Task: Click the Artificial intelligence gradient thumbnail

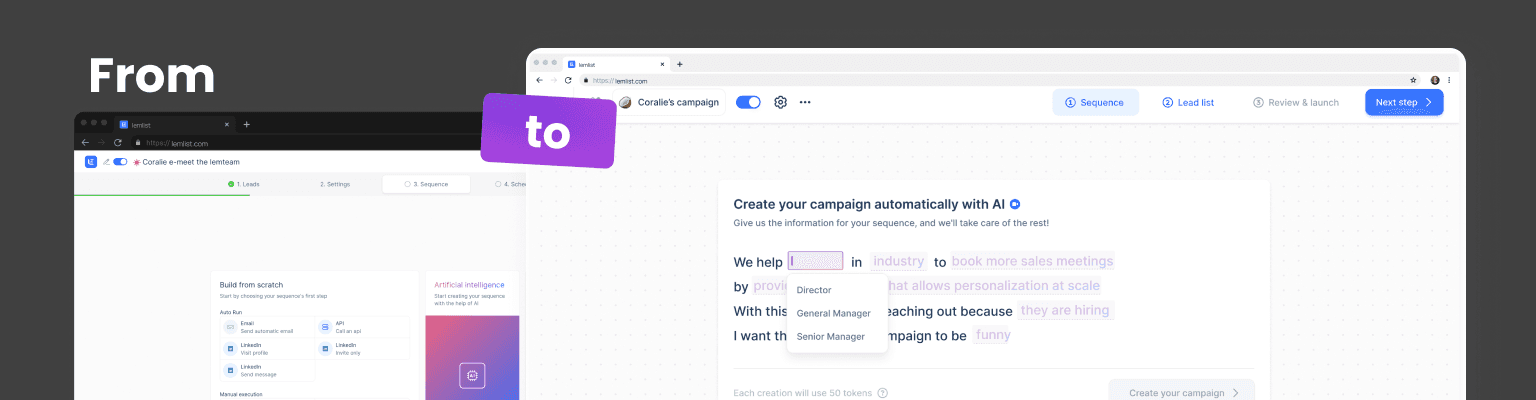Action: click(x=472, y=357)
